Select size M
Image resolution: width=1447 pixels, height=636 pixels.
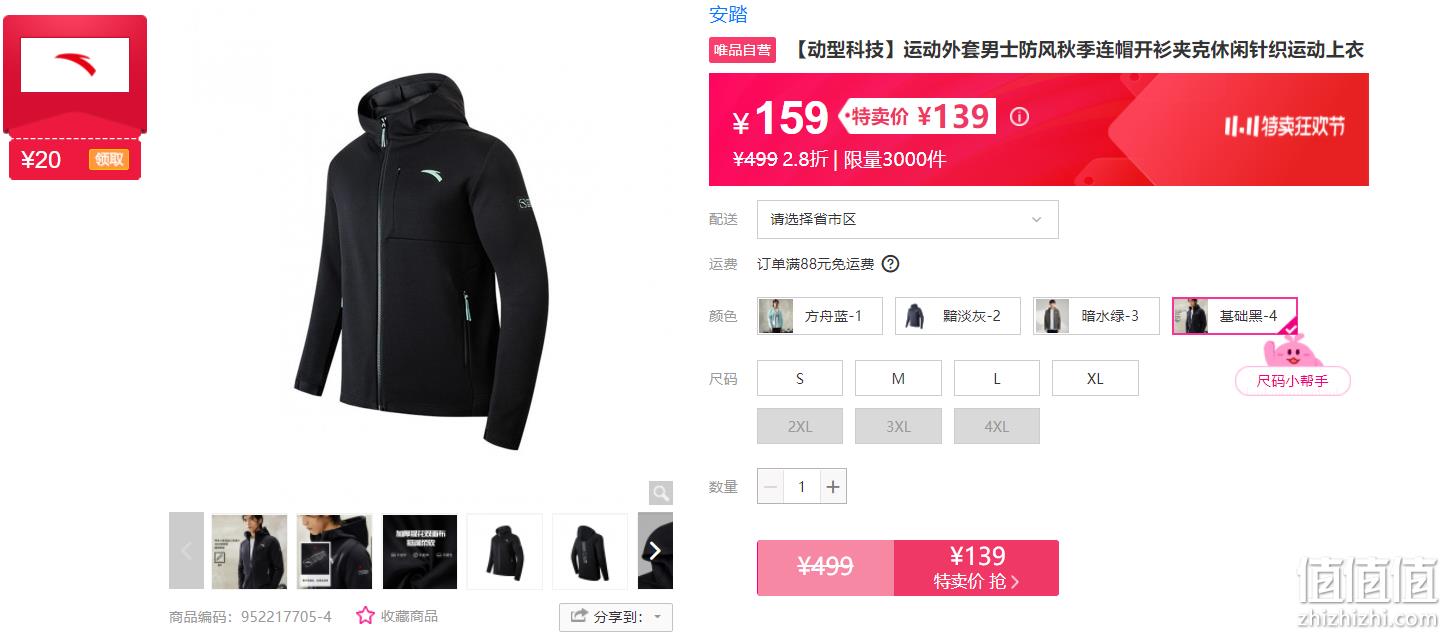point(898,378)
